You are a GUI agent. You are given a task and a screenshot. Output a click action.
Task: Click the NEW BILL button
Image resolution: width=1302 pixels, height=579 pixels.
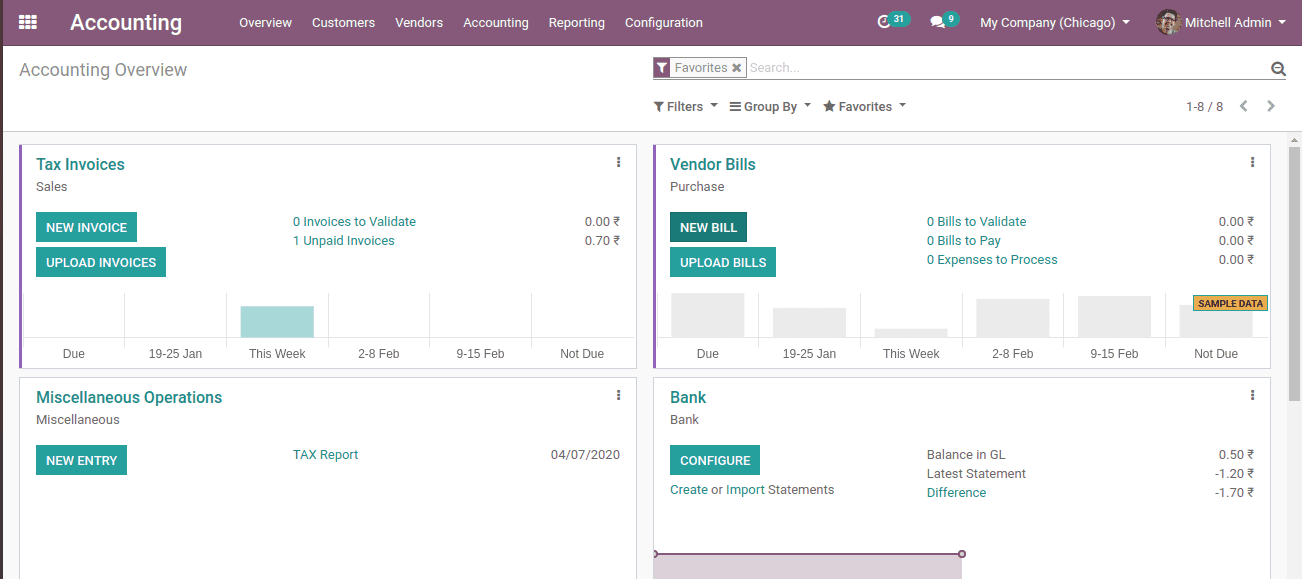click(708, 227)
